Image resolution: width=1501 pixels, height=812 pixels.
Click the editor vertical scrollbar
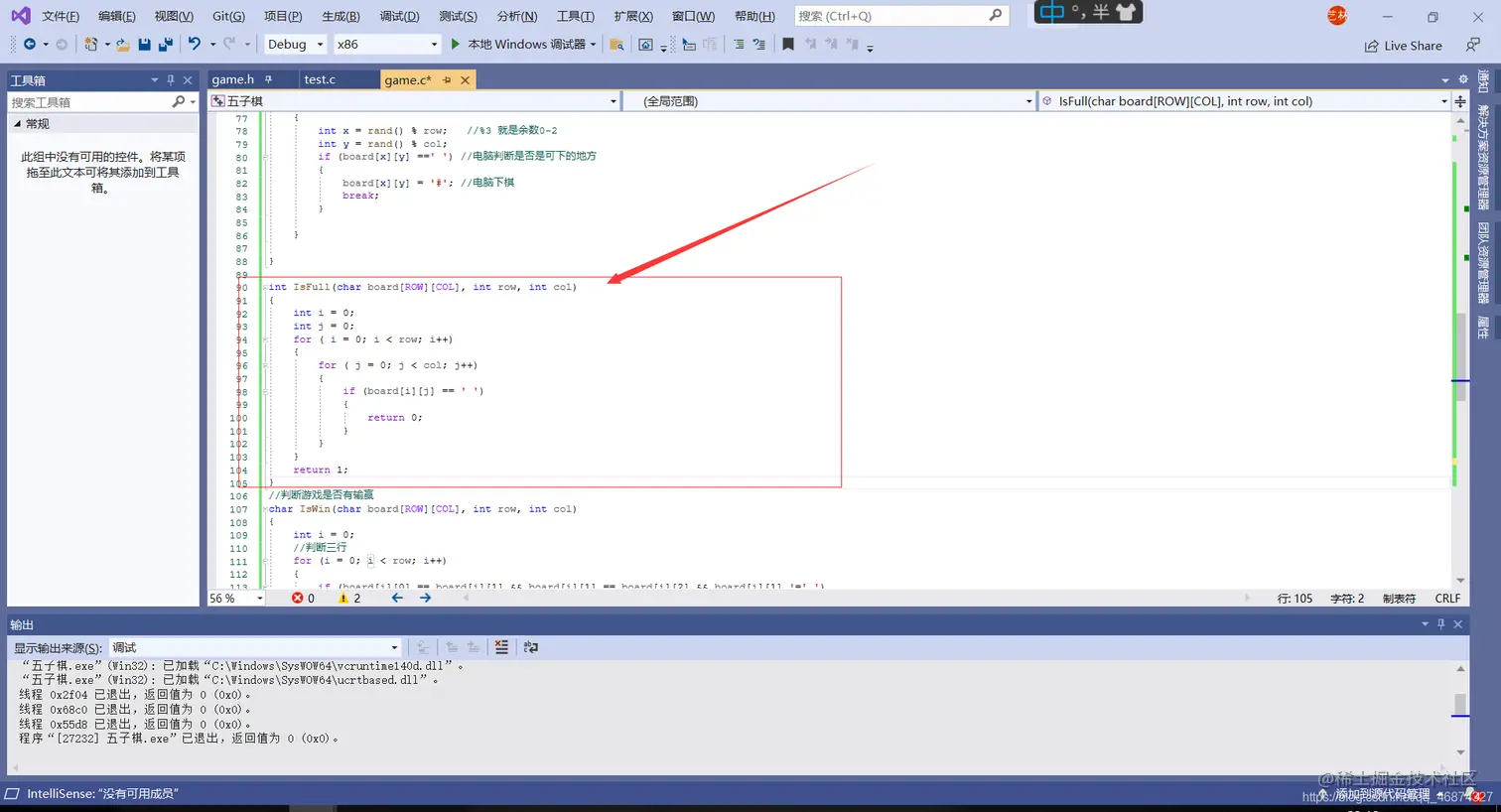tap(1460, 349)
